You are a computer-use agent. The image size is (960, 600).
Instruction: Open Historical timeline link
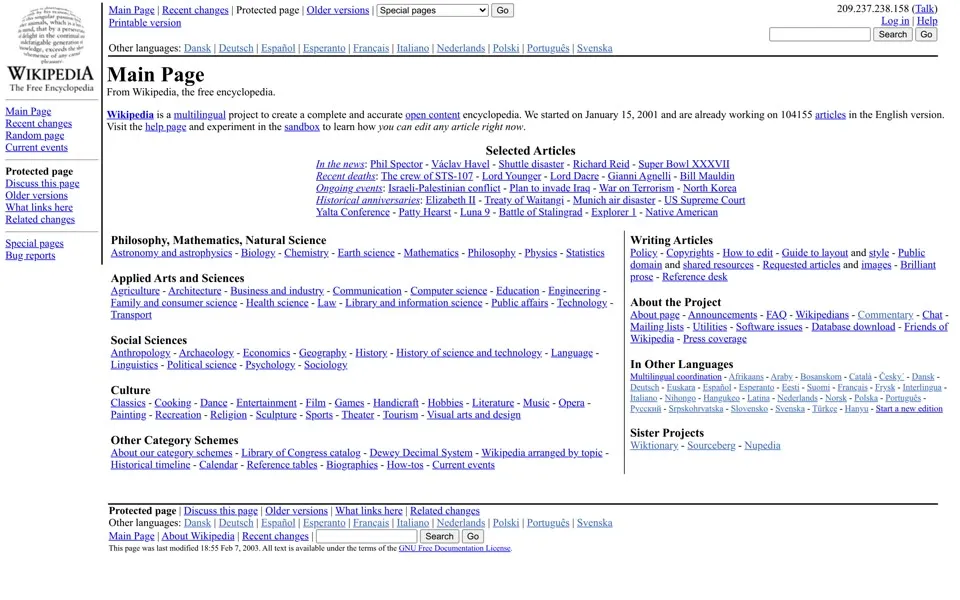[151, 465]
